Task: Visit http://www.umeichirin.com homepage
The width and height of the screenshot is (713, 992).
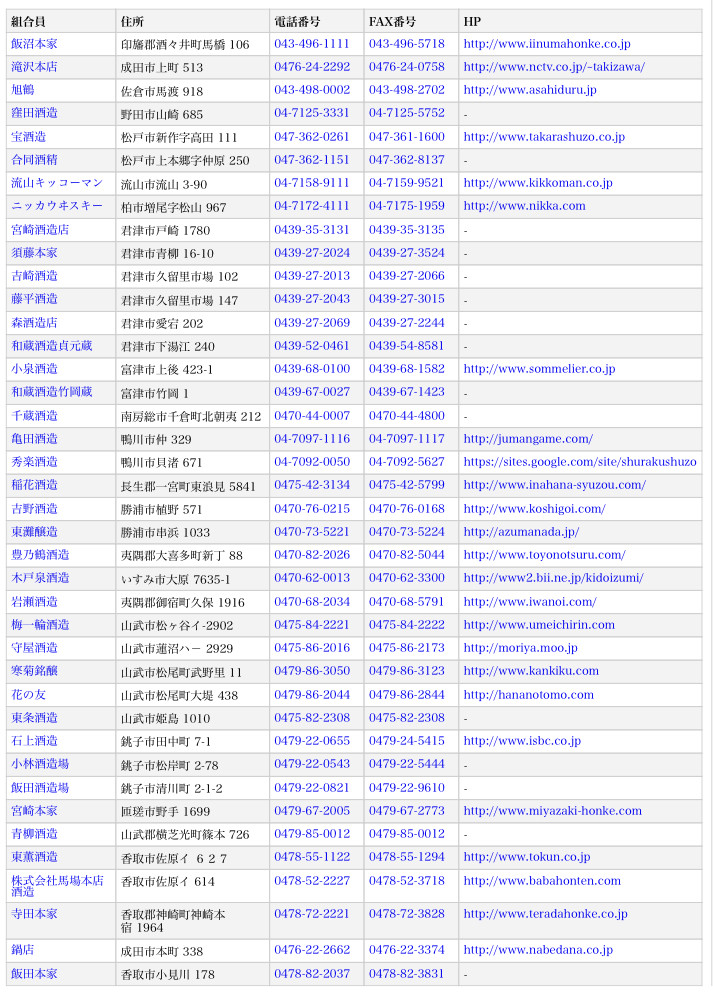Action: pyautogui.click(x=539, y=624)
